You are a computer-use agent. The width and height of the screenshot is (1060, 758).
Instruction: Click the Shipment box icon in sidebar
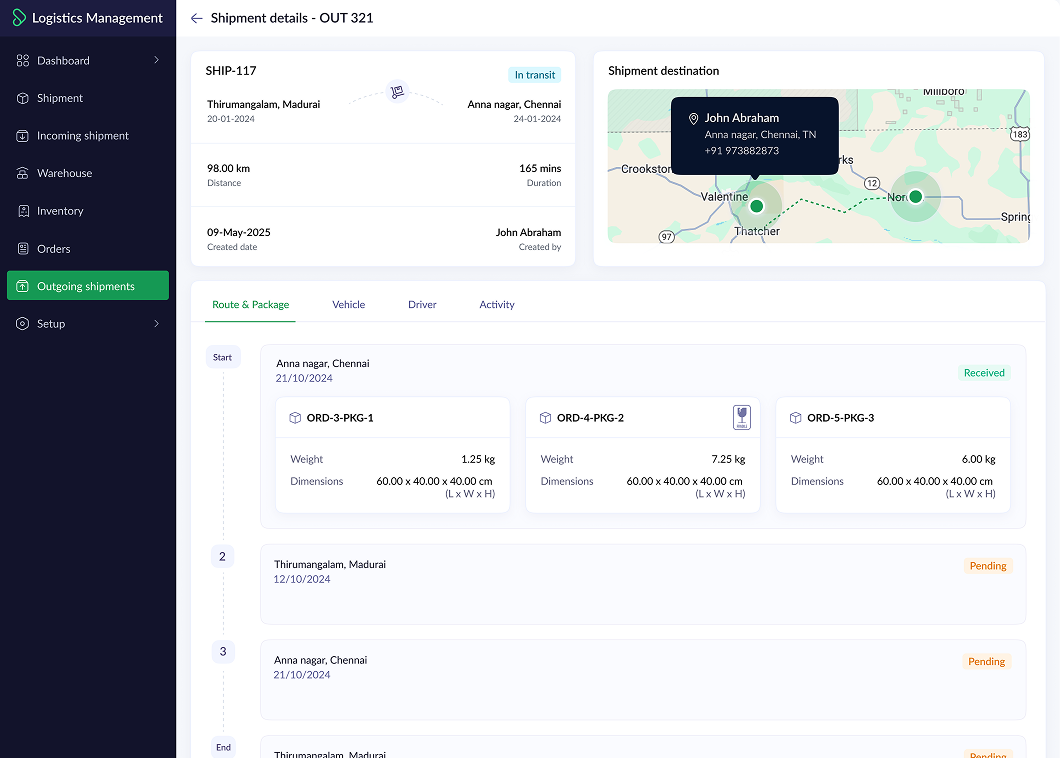point(23,98)
